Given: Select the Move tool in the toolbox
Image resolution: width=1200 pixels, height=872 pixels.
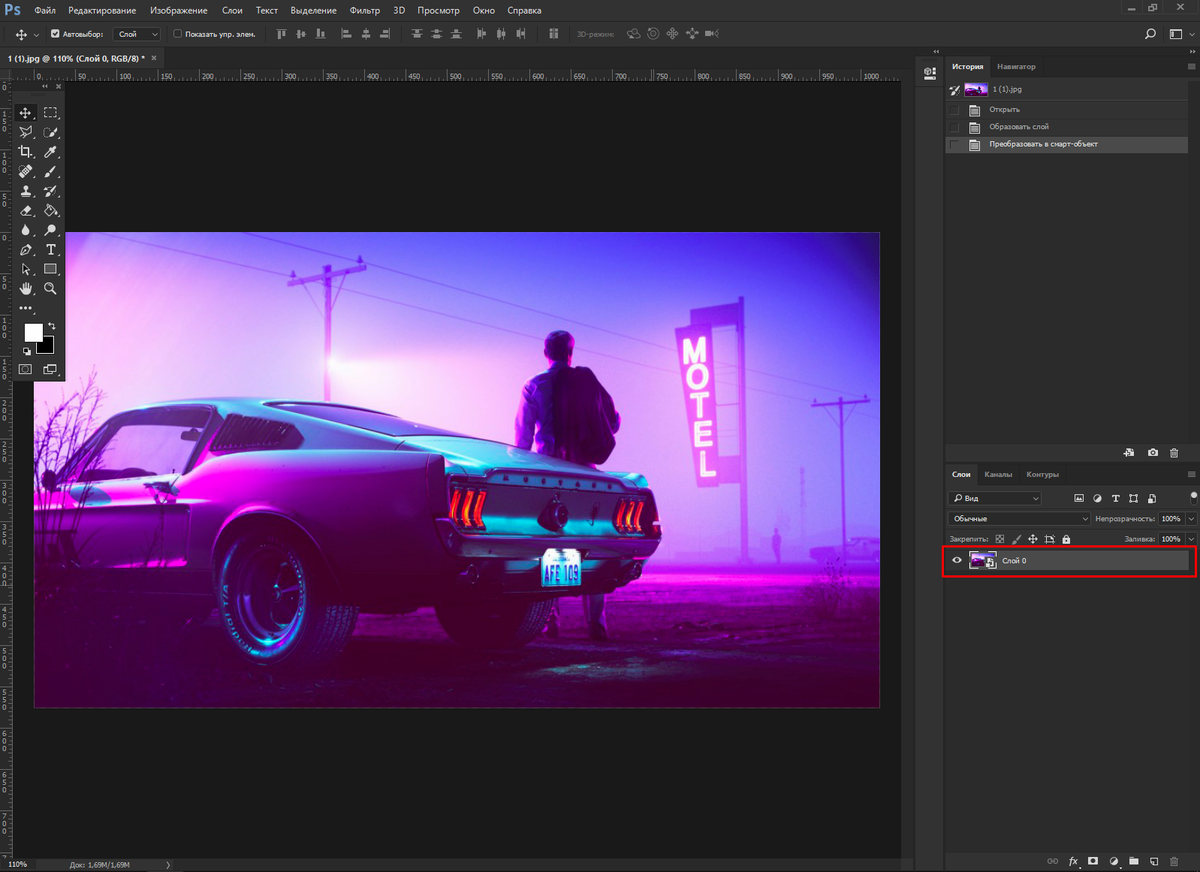Looking at the screenshot, I should pyautogui.click(x=26, y=113).
